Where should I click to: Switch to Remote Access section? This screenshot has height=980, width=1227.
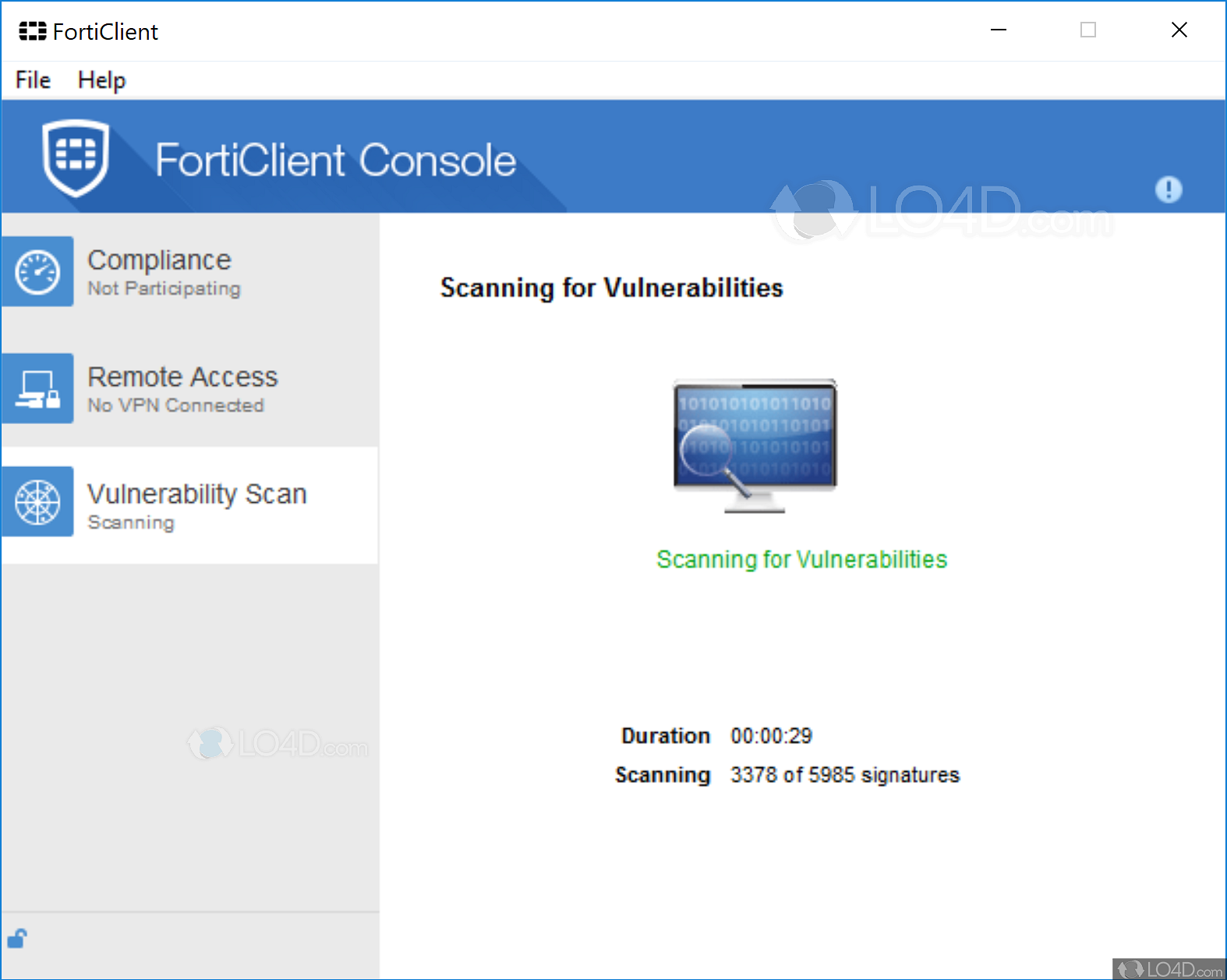pos(182,377)
